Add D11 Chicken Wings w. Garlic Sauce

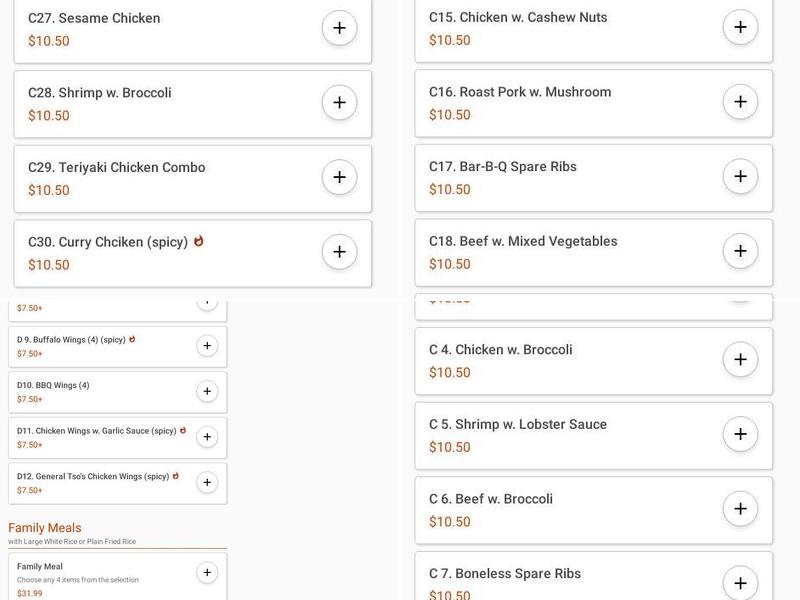207,437
